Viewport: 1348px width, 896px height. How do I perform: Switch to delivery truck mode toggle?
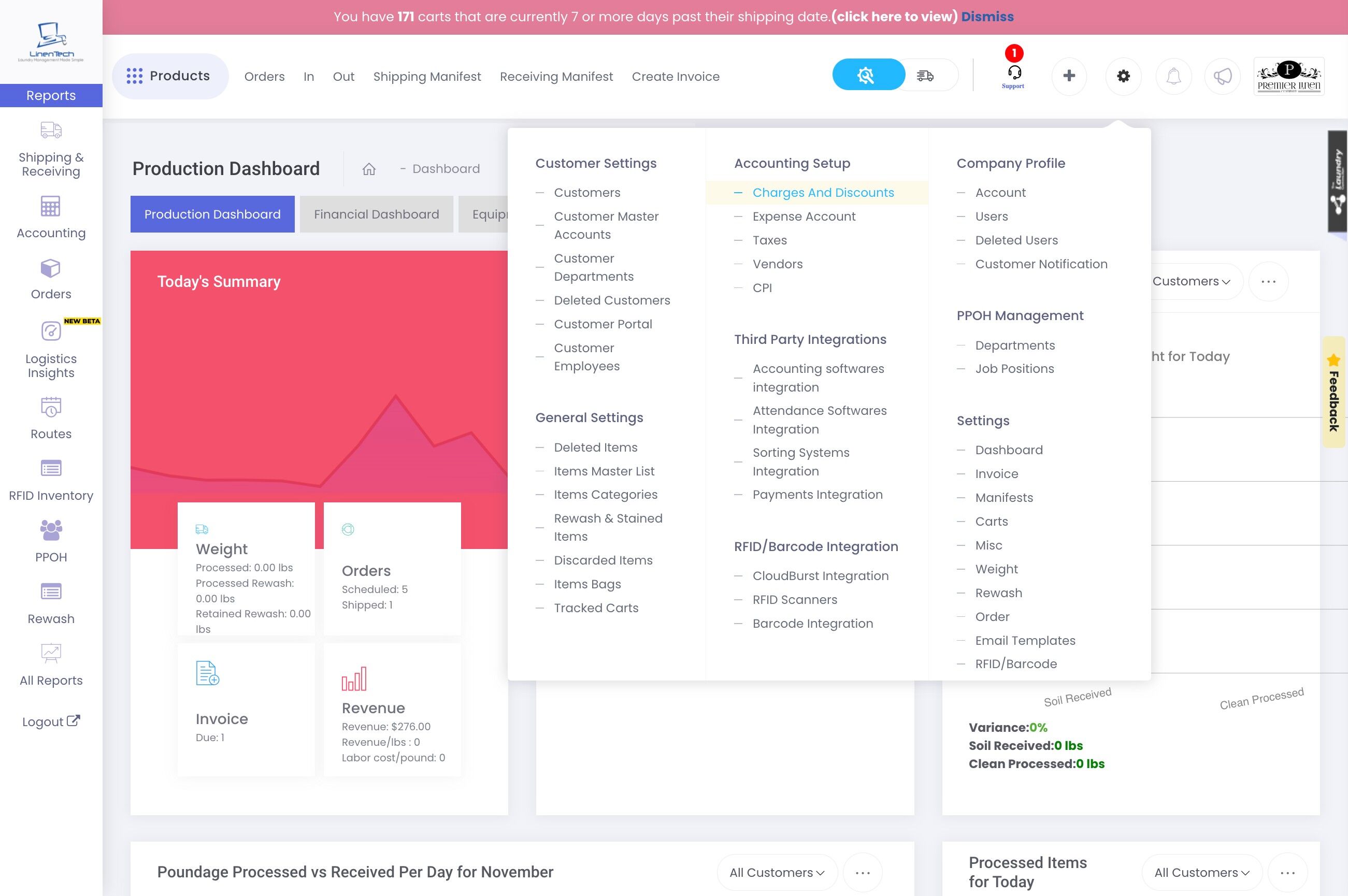coord(925,76)
